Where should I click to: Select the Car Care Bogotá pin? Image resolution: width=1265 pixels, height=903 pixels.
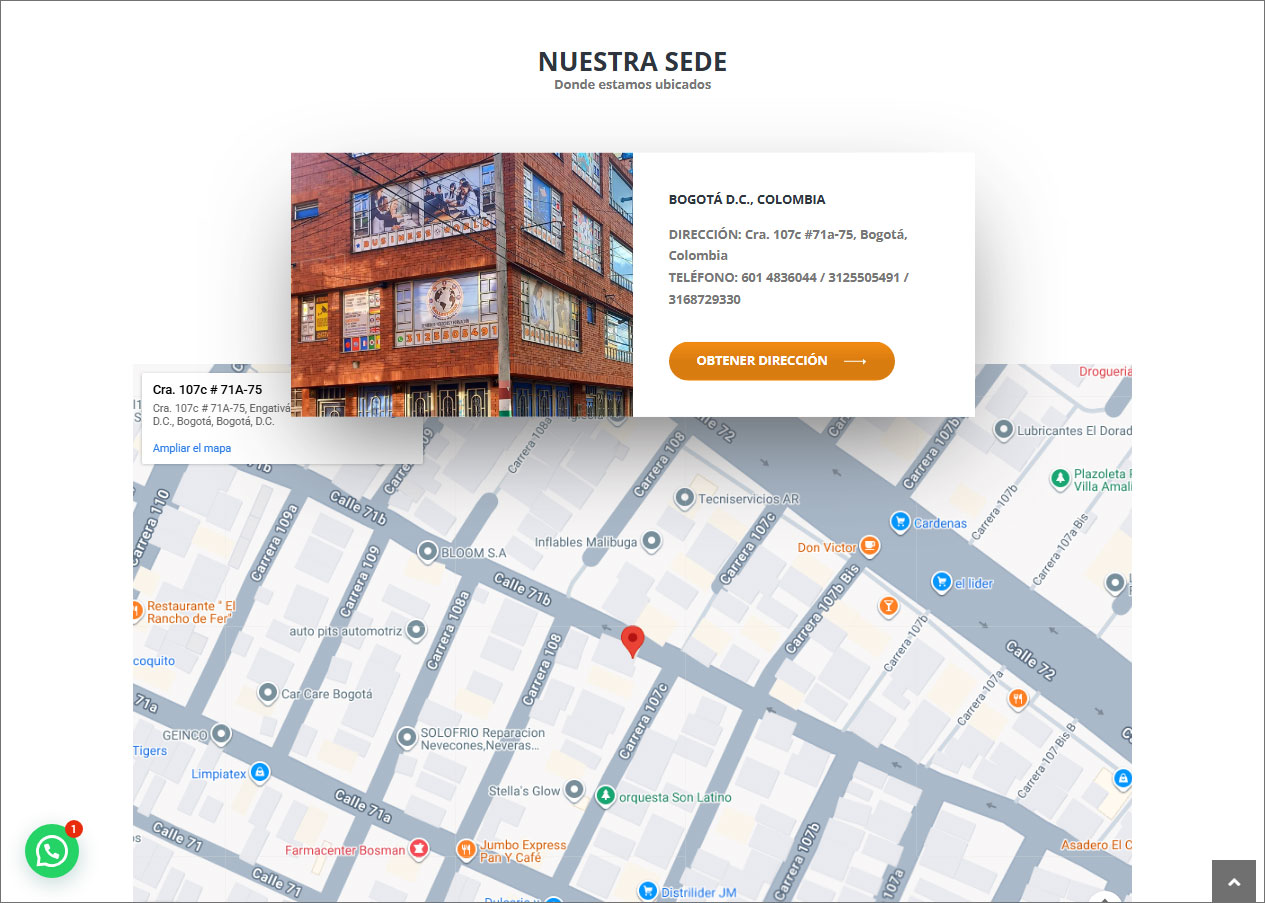pos(267,693)
